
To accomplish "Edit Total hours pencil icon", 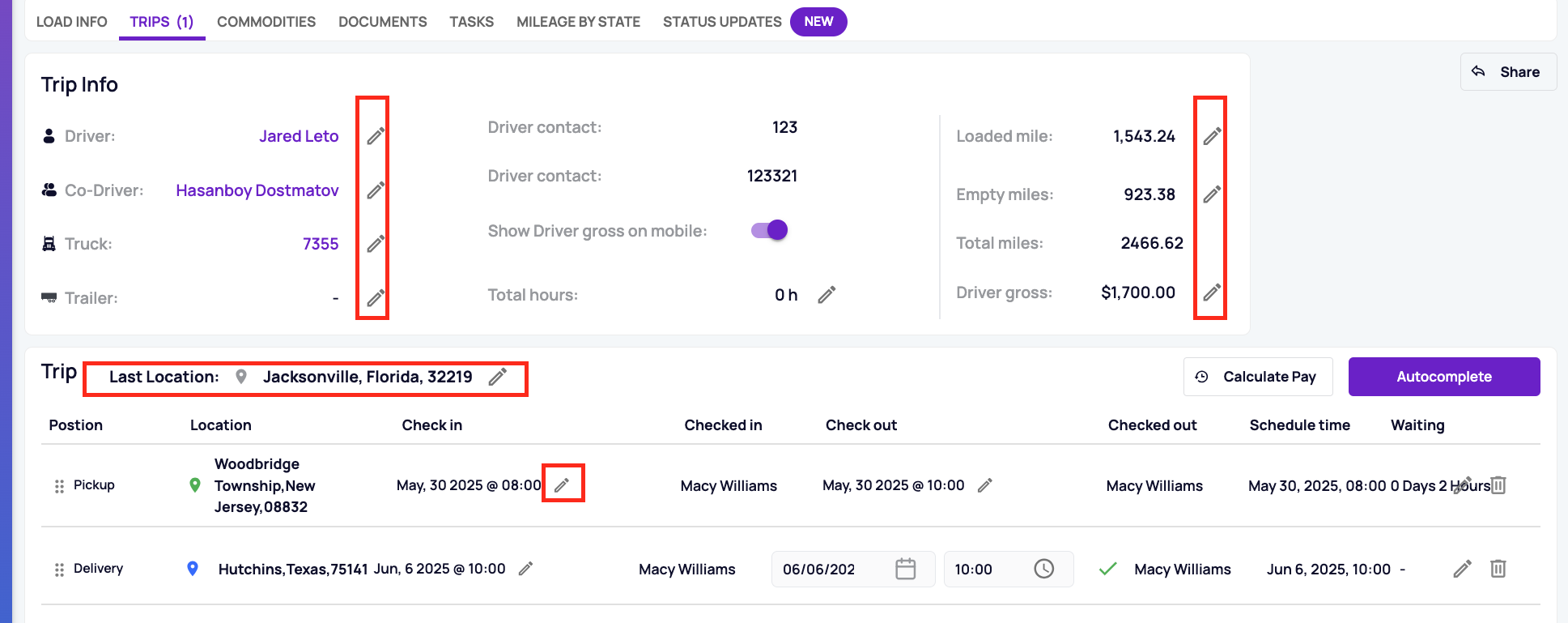I will pos(826,295).
